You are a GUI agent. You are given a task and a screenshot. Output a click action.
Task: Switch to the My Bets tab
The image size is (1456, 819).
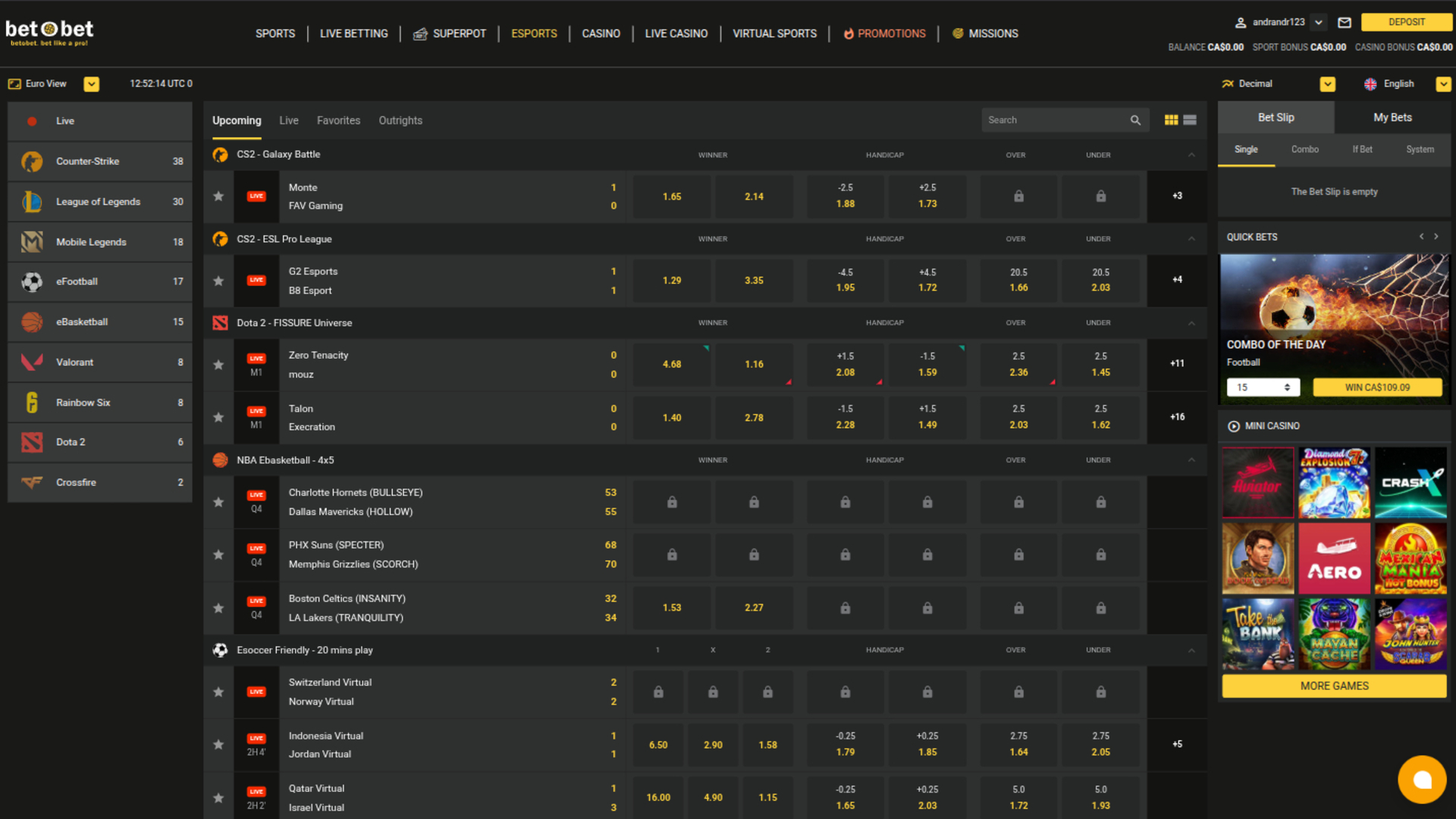click(x=1392, y=117)
